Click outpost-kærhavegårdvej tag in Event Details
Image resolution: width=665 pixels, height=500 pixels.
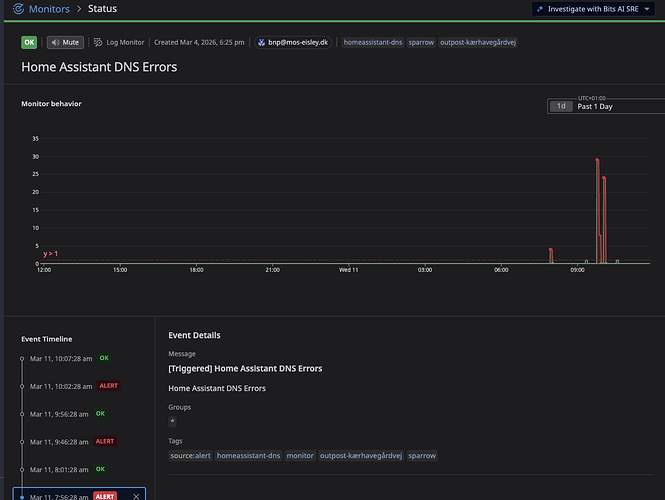(x=361, y=455)
